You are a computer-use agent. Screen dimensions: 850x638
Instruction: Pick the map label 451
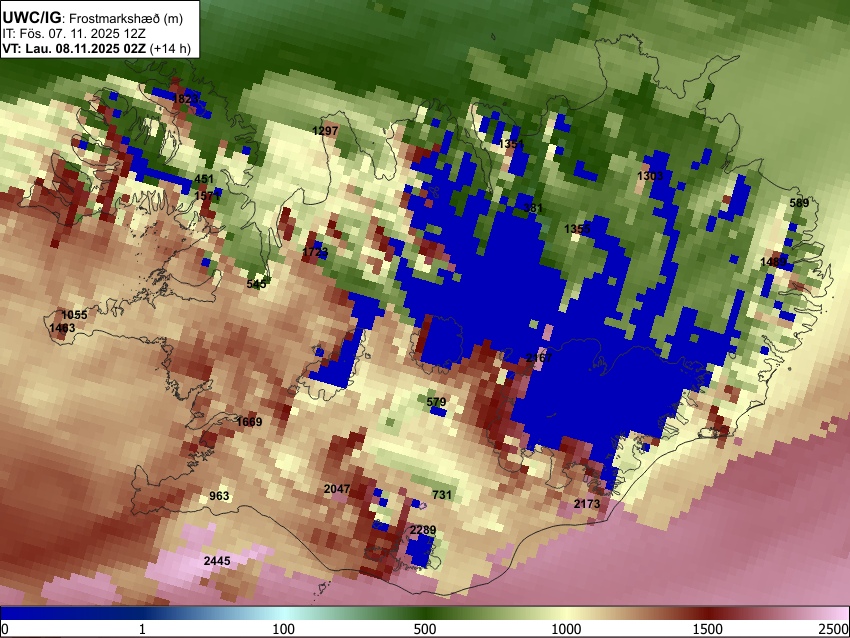coord(204,179)
